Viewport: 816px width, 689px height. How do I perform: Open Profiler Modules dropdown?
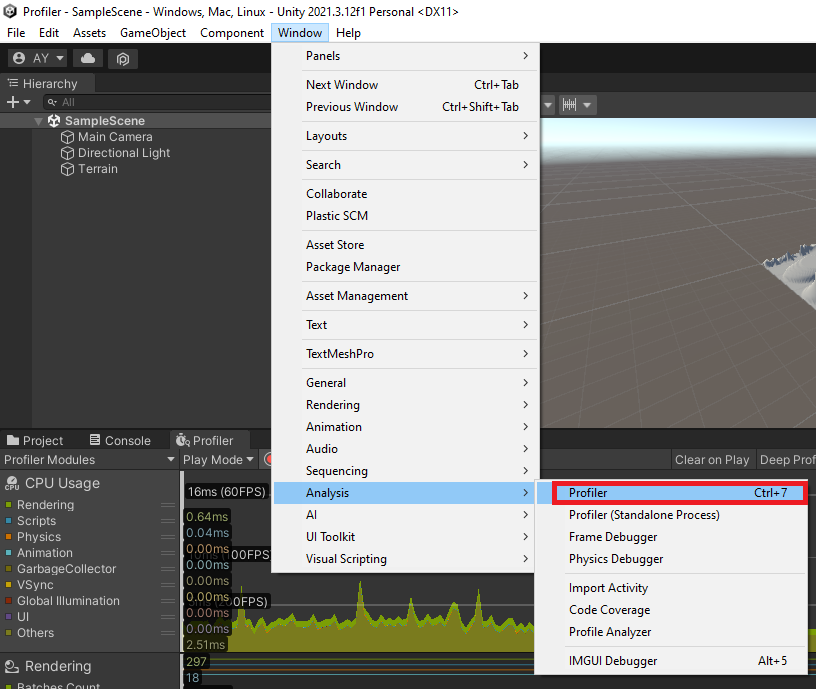pyautogui.click(x=90, y=460)
